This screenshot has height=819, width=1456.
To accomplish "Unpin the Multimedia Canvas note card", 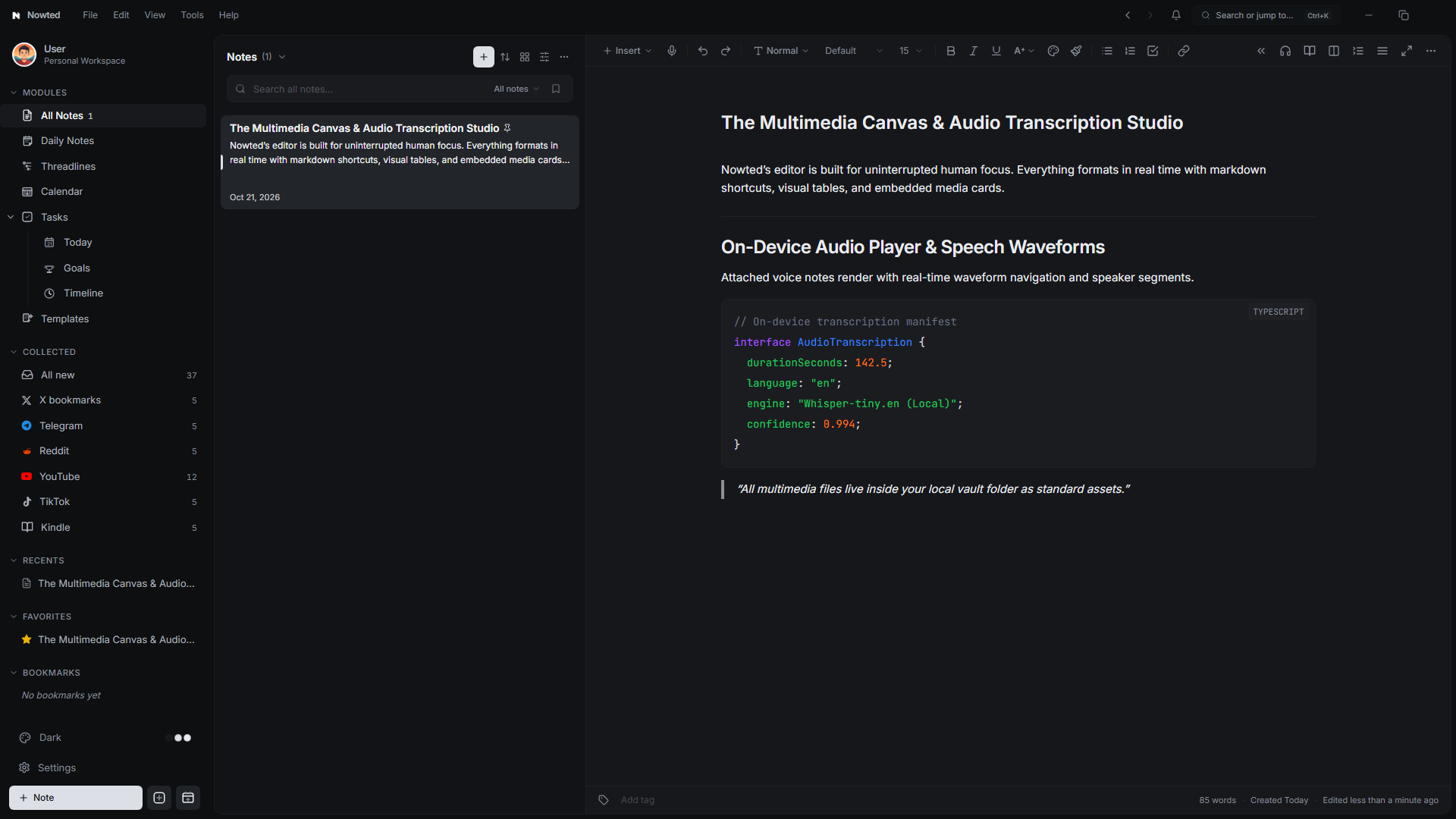I will (507, 128).
